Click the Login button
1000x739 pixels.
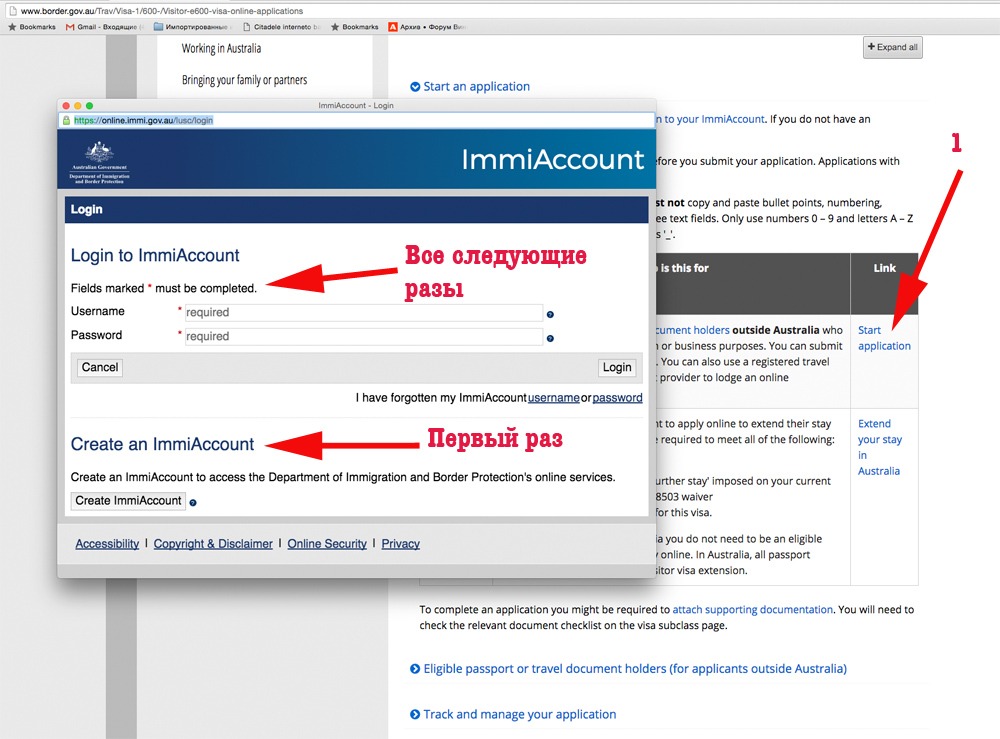pyautogui.click(x=617, y=367)
